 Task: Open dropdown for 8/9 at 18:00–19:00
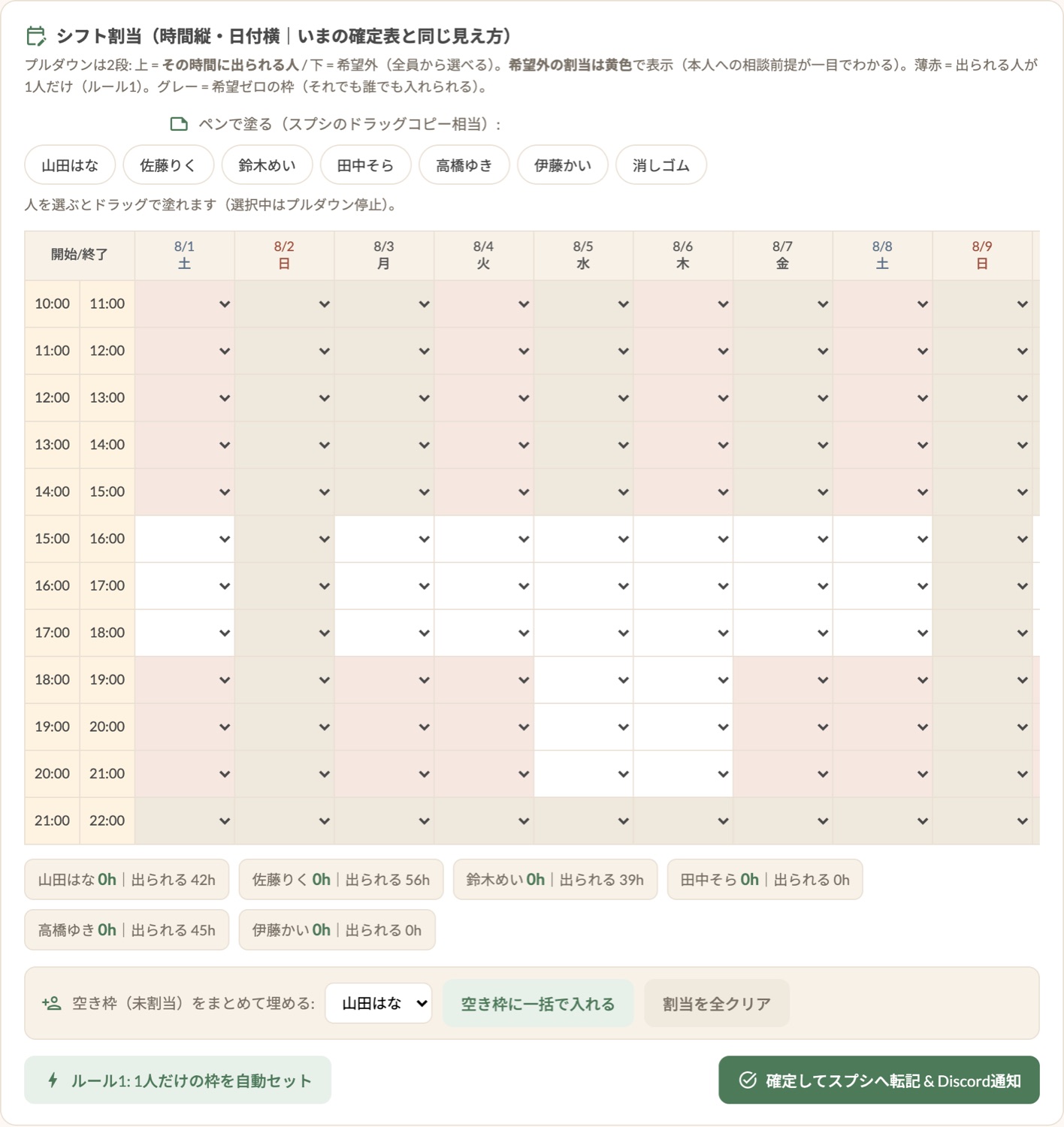coord(983,680)
